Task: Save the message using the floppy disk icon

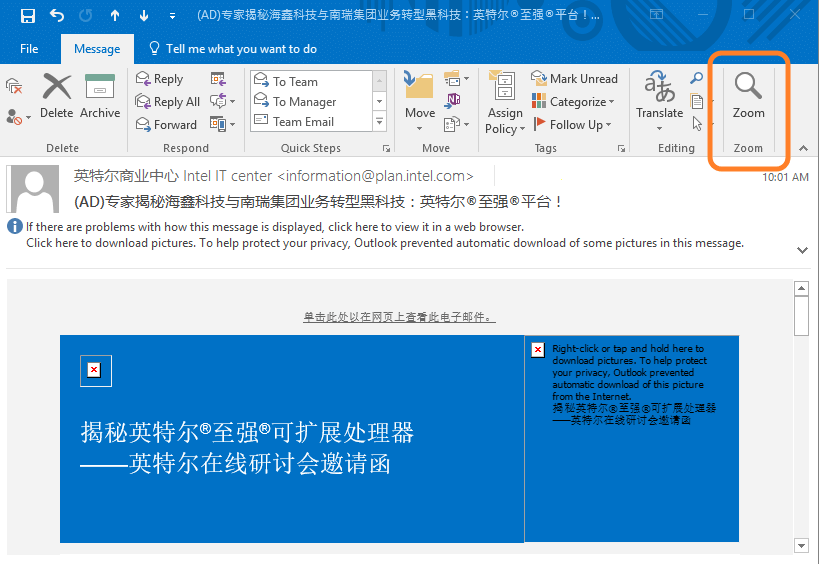Action: pos(28,16)
